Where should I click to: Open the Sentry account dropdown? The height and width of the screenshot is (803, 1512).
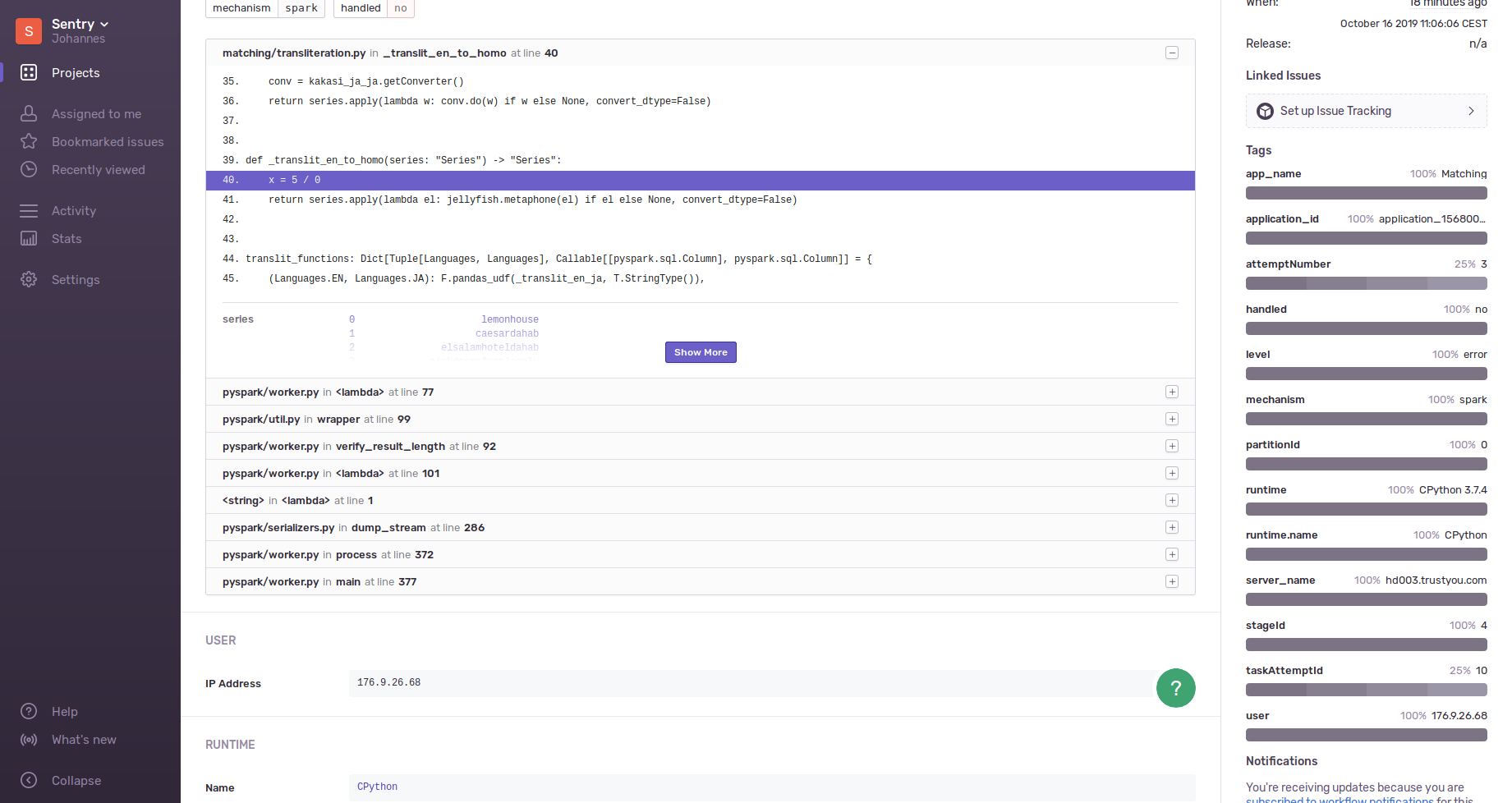79,24
